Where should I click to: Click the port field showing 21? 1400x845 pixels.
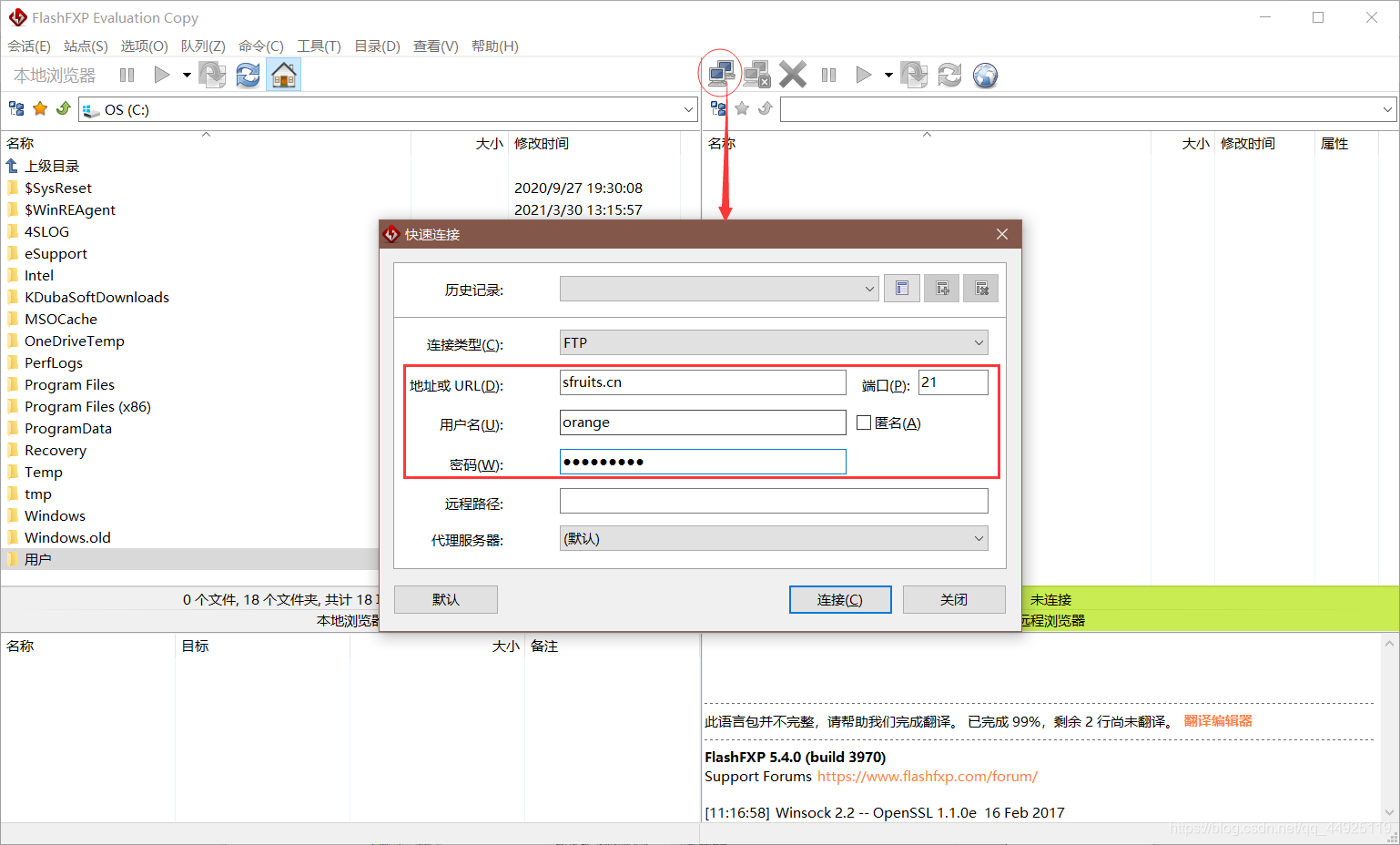[953, 382]
